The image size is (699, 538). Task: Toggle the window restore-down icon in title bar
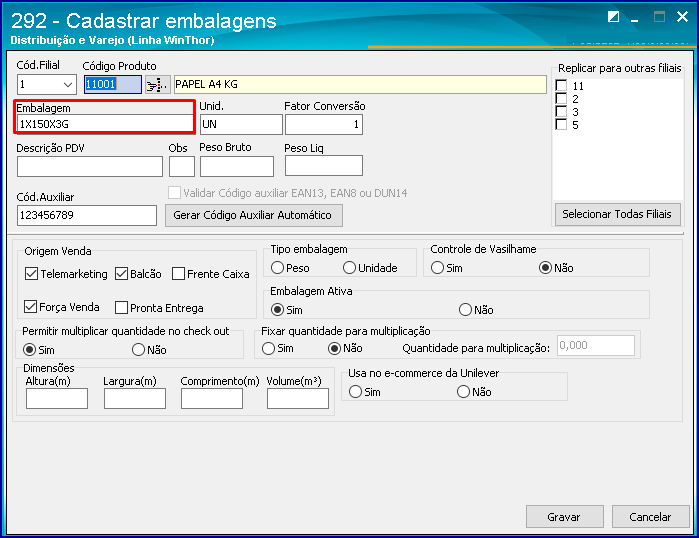coord(613,17)
